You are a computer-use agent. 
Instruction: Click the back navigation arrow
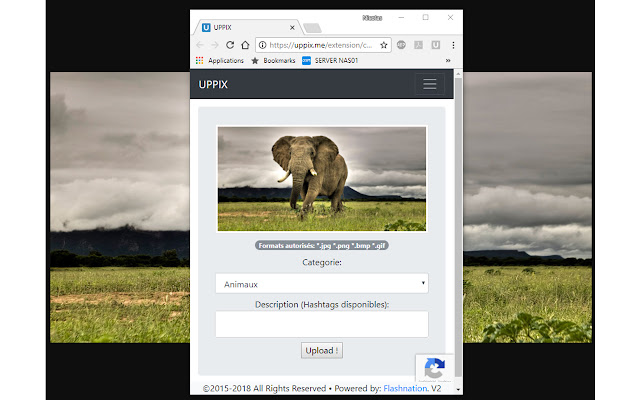[200, 45]
